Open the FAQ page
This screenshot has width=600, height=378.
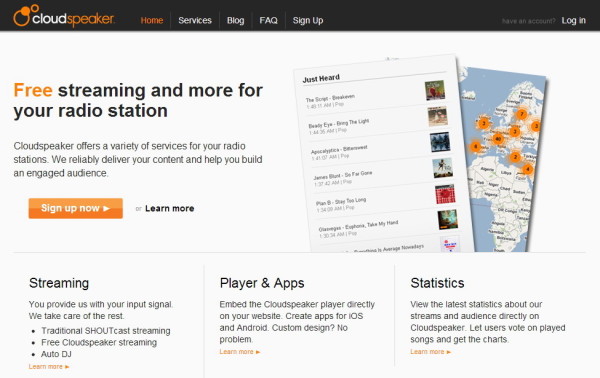pos(268,20)
